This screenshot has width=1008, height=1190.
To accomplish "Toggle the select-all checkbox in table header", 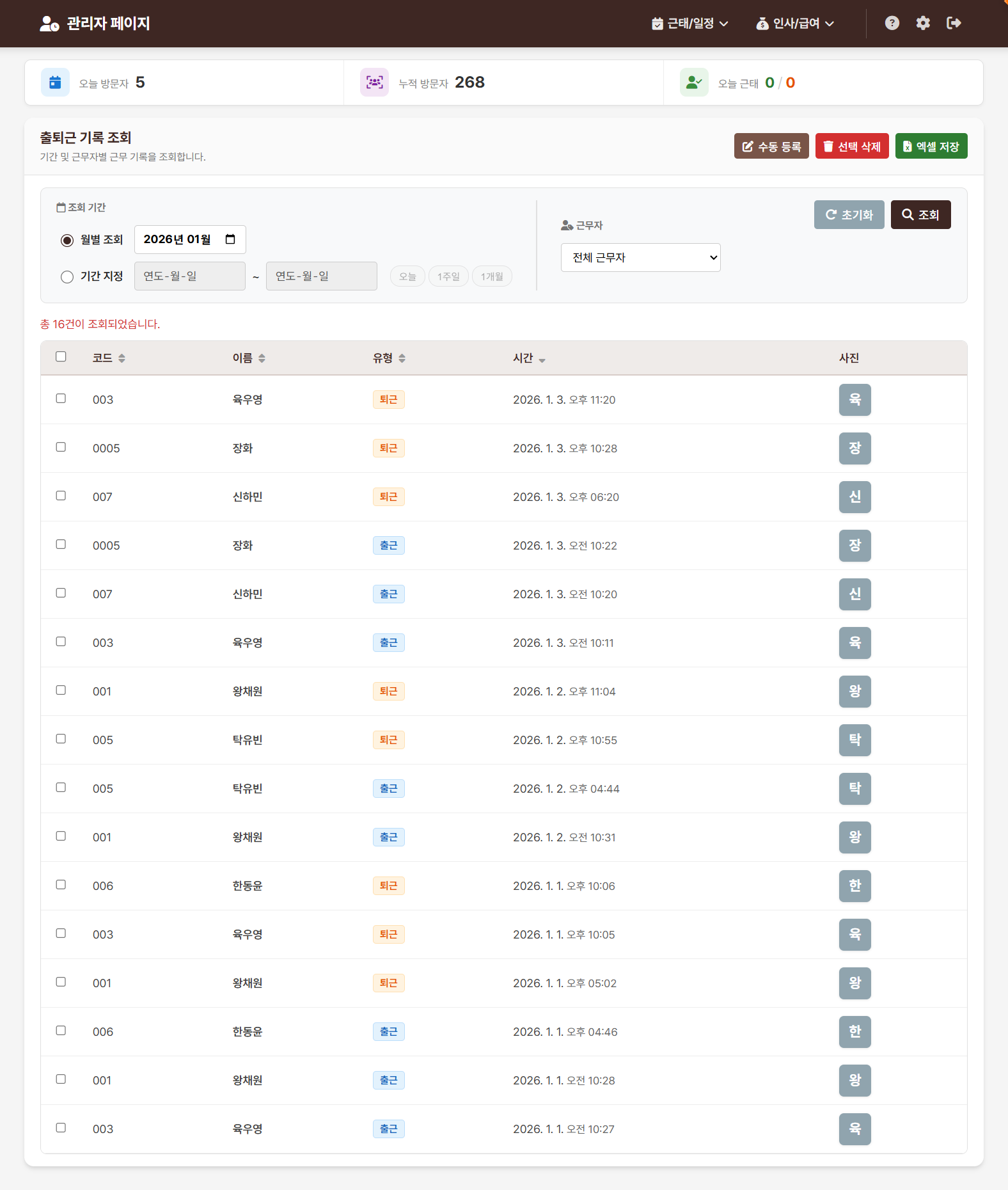I will pyautogui.click(x=61, y=356).
